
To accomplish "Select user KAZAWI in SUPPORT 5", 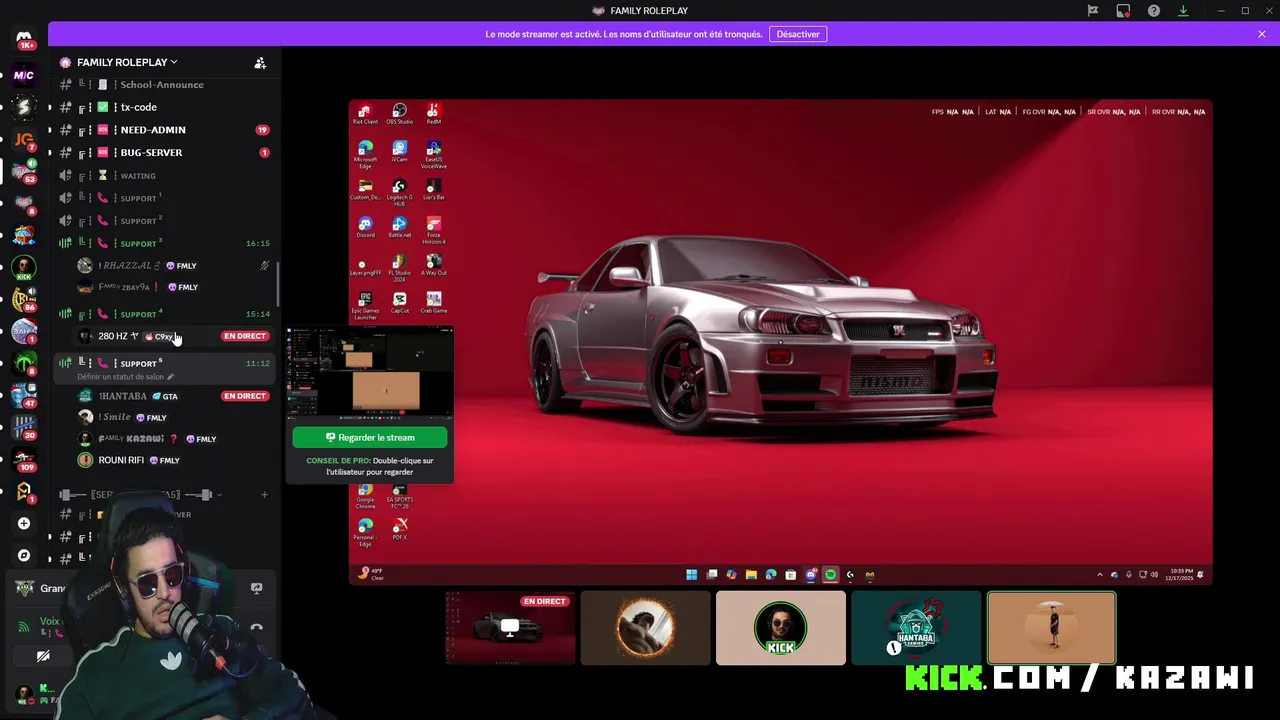I will (x=172, y=439).
